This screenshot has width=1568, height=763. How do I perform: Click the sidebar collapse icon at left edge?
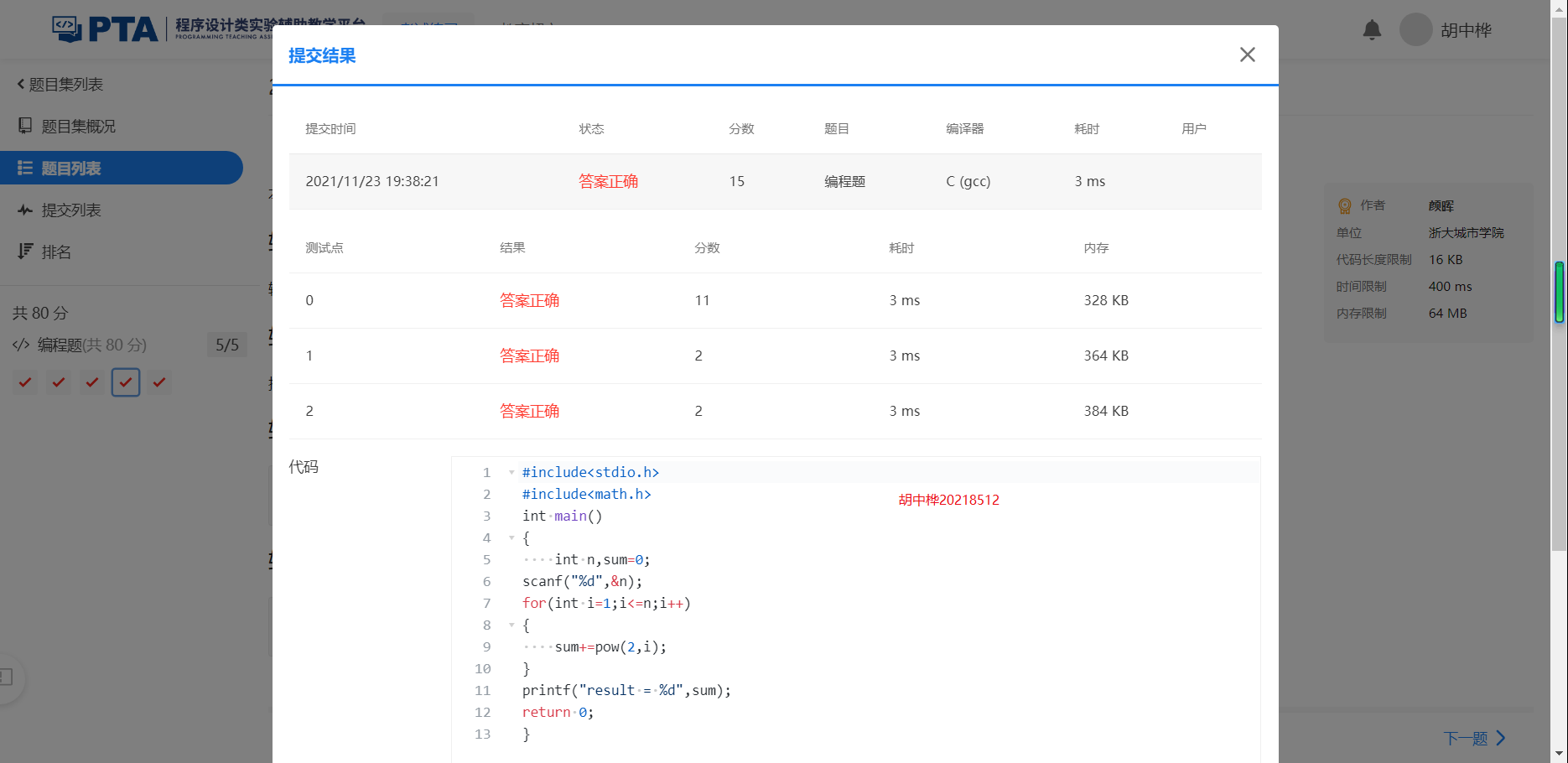tap(7, 677)
